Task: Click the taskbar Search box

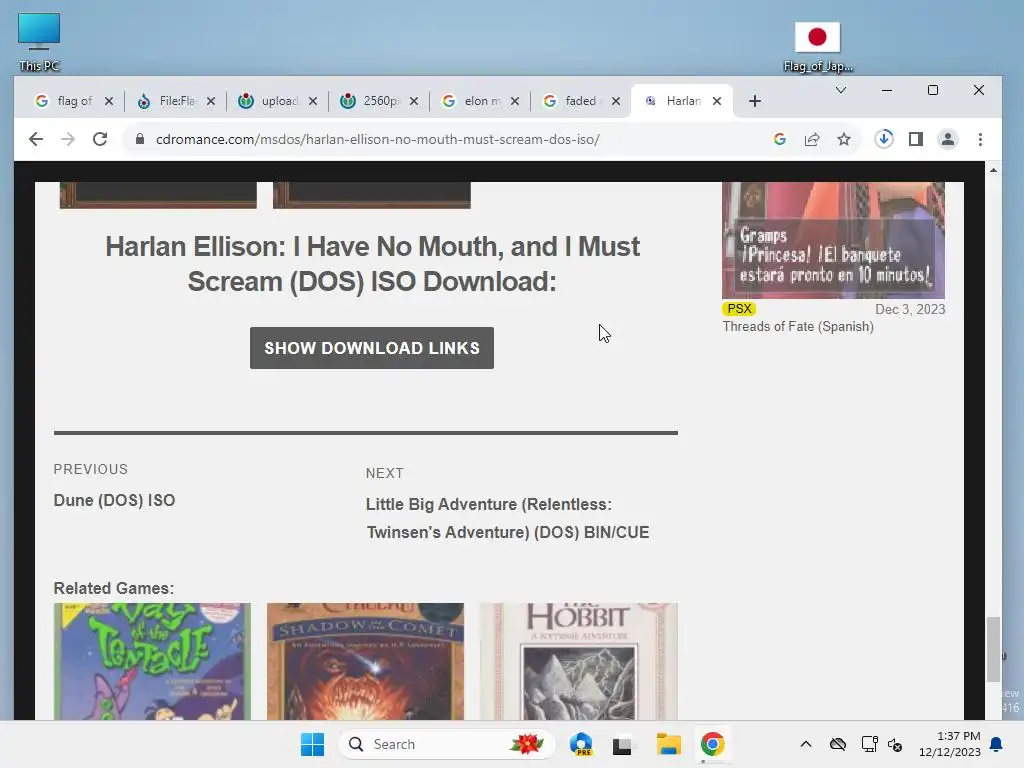Action: point(447,744)
